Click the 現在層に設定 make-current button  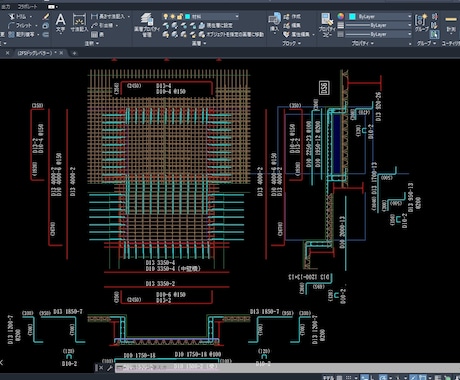click(216, 25)
